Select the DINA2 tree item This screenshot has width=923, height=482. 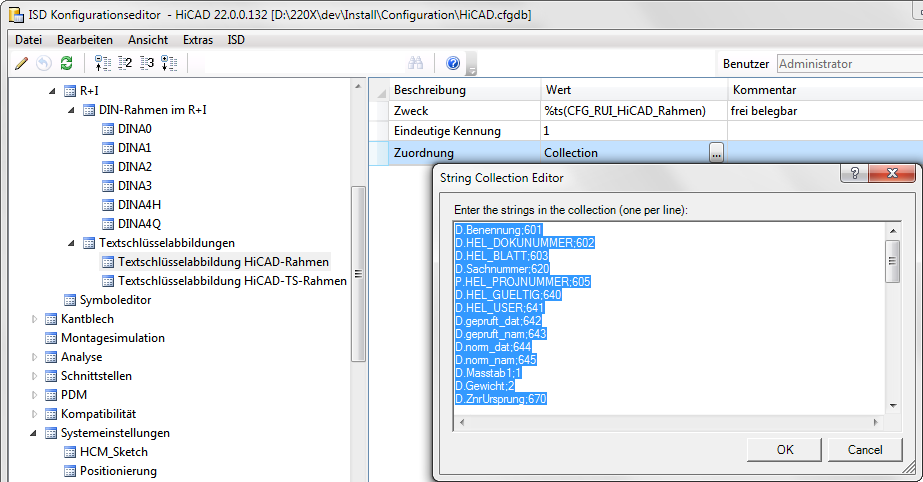click(134, 167)
